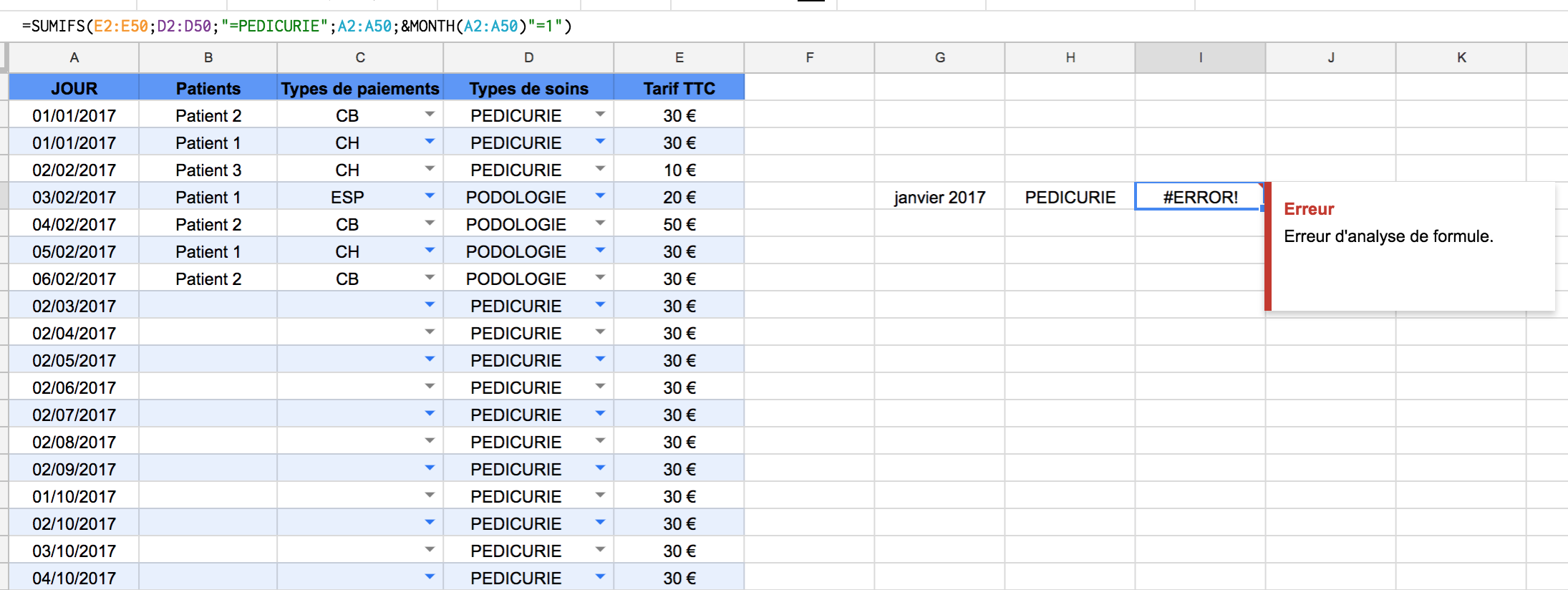Open payment dropdown in 02/09/2017 row
The image size is (1568, 590).
(430, 468)
